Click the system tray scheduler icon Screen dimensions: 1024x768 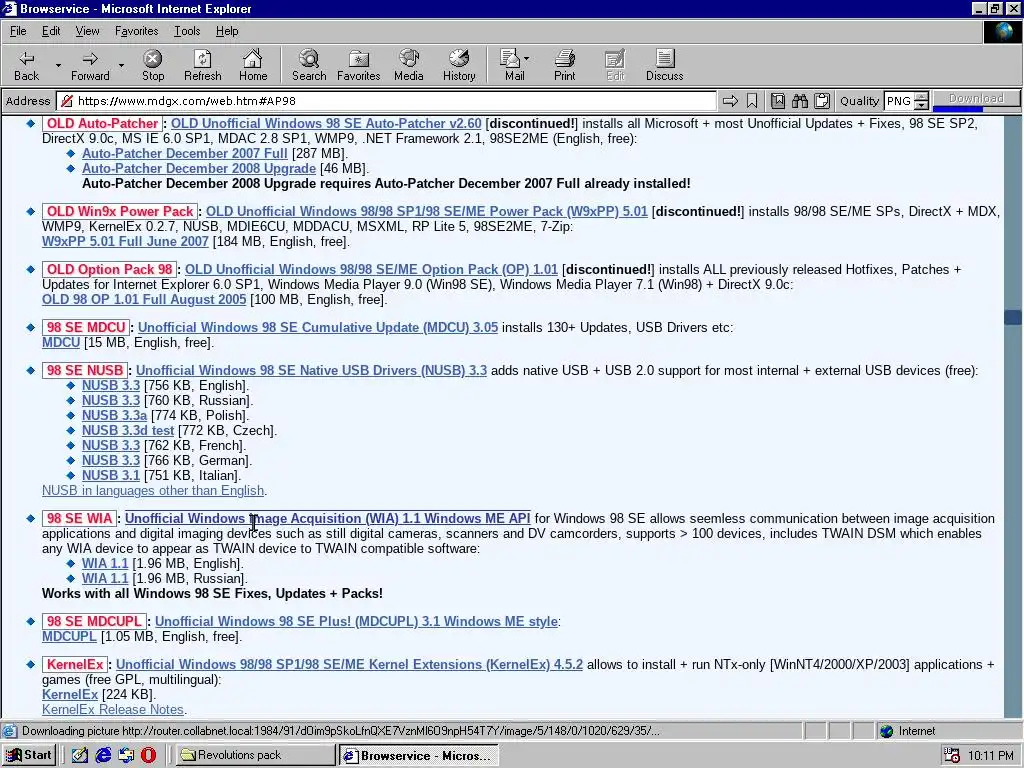pyautogui.click(x=952, y=756)
